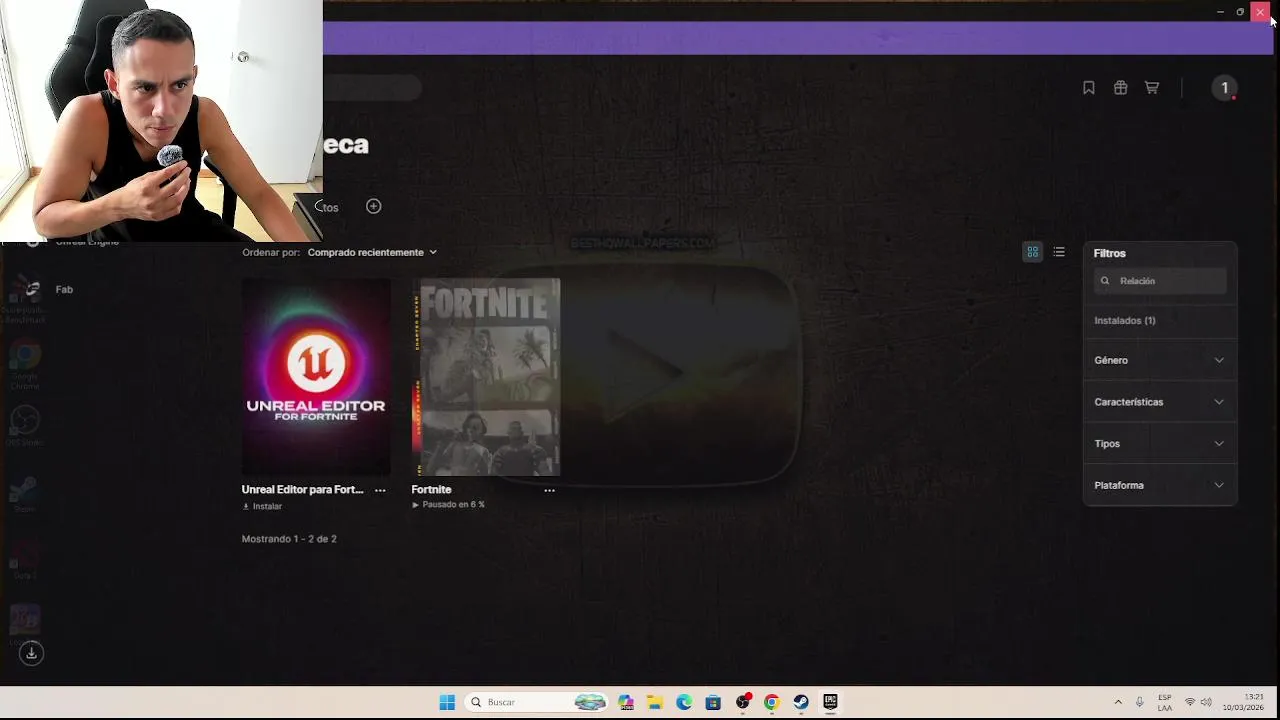Open the volume speaker tray icon
Viewport: 1280px width, 720px height.
1206,702
